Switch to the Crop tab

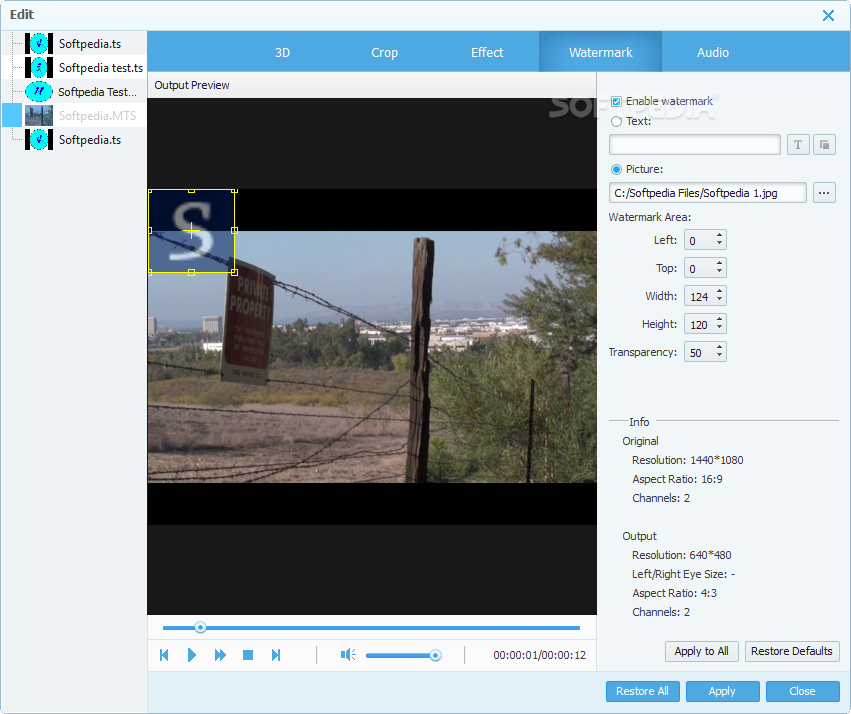(x=384, y=52)
